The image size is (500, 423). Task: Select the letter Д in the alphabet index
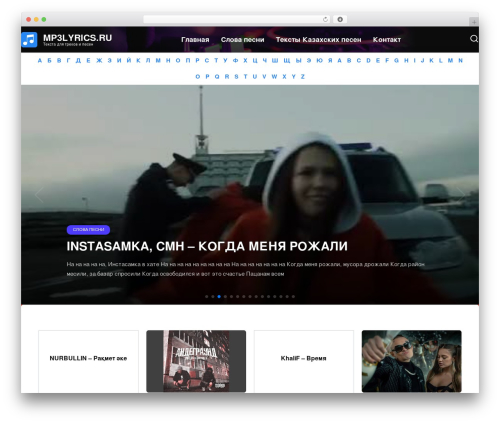(78, 61)
